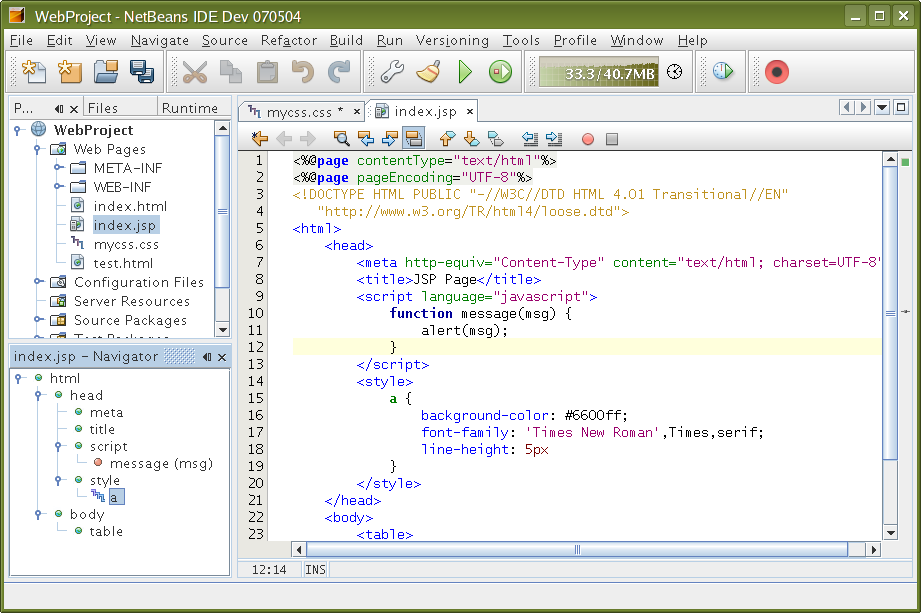The height and width of the screenshot is (613, 921).
Task: Click the New File toolbar icon
Action: [34, 72]
